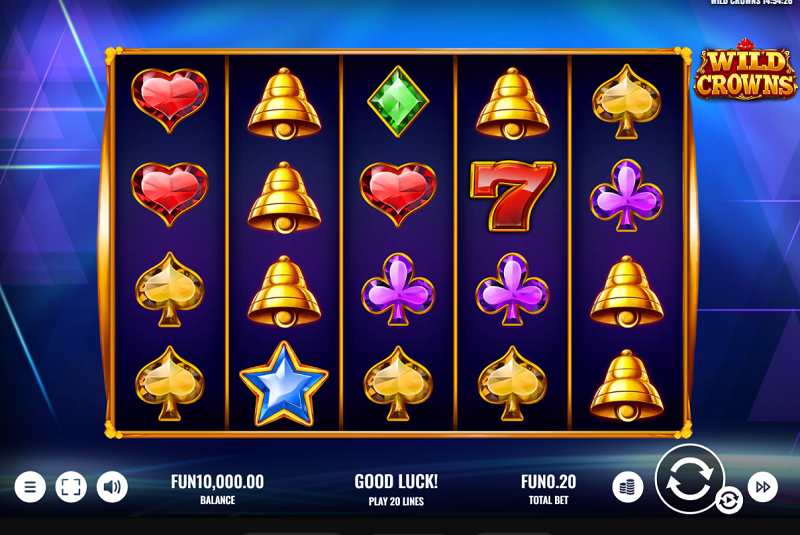Image resolution: width=800 pixels, height=535 pixels.
Task: Click bottom golden bell in fifth reel
Action: coord(627,386)
